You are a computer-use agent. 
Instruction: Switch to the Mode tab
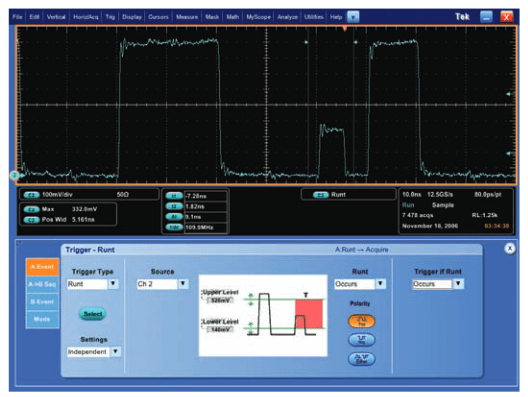click(42, 319)
